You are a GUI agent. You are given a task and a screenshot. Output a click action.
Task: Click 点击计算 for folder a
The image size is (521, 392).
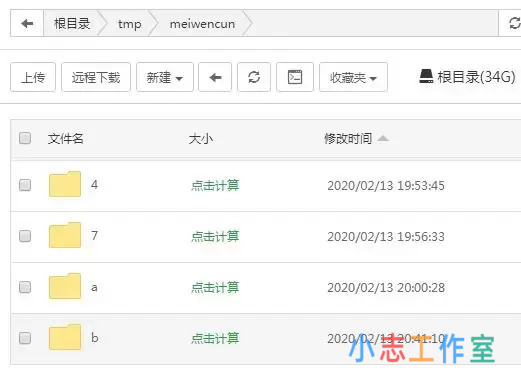[x=215, y=288]
